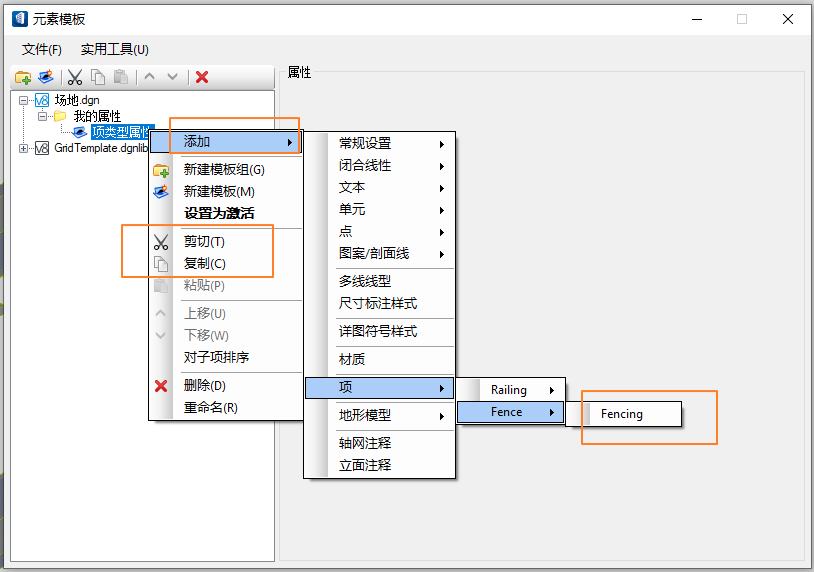
Task: Open the 实用工具(U) menu
Action: (115, 49)
